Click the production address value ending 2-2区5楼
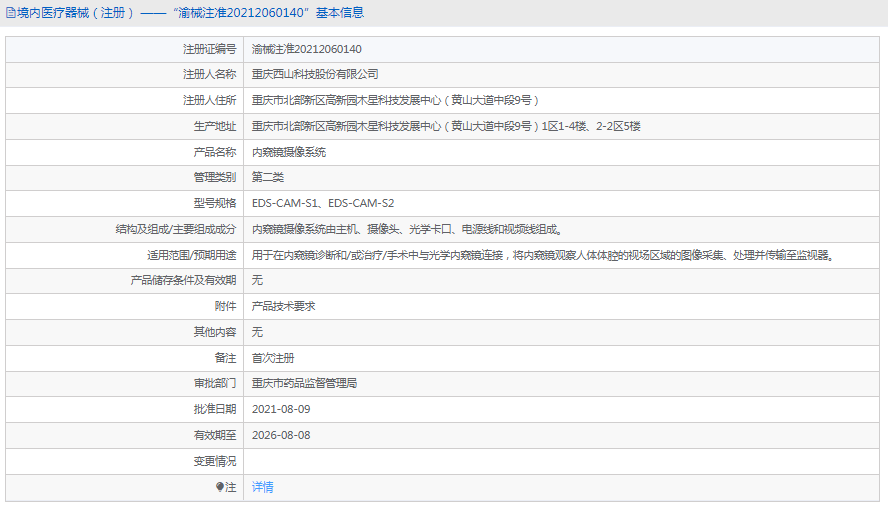888x508 pixels. (x=446, y=126)
